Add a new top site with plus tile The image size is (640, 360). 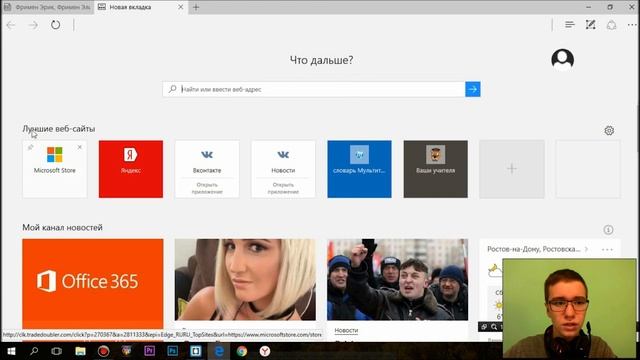click(x=512, y=169)
